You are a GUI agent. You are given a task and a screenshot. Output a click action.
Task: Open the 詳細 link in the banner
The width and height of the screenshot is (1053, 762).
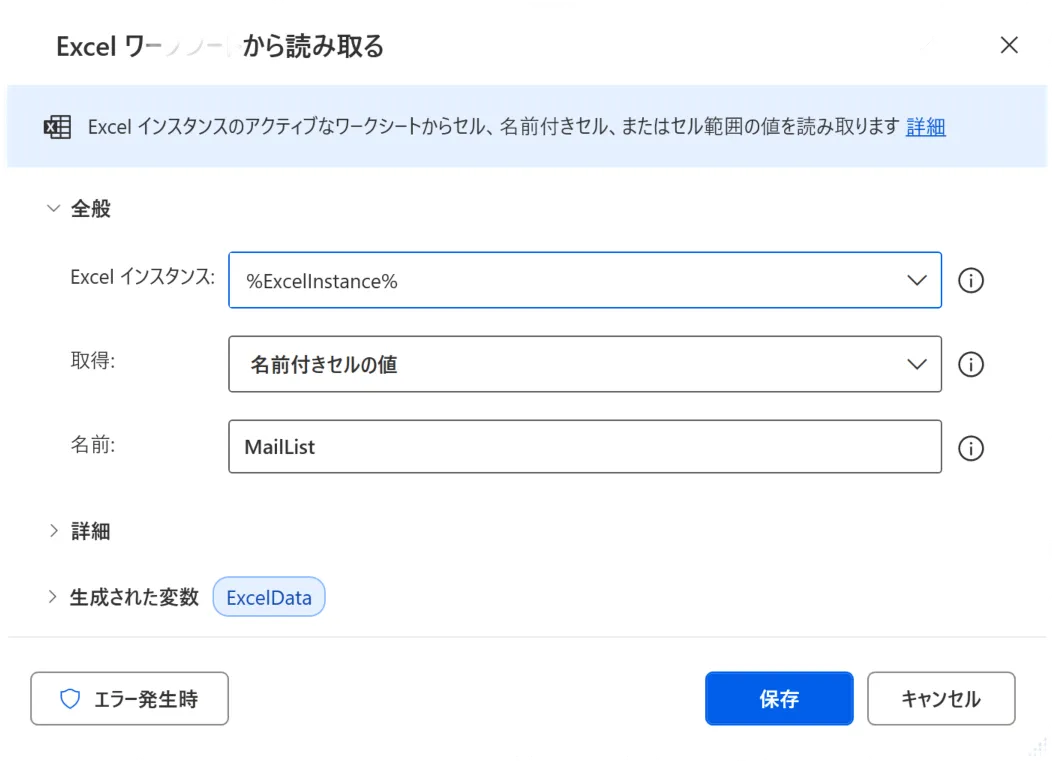925,127
